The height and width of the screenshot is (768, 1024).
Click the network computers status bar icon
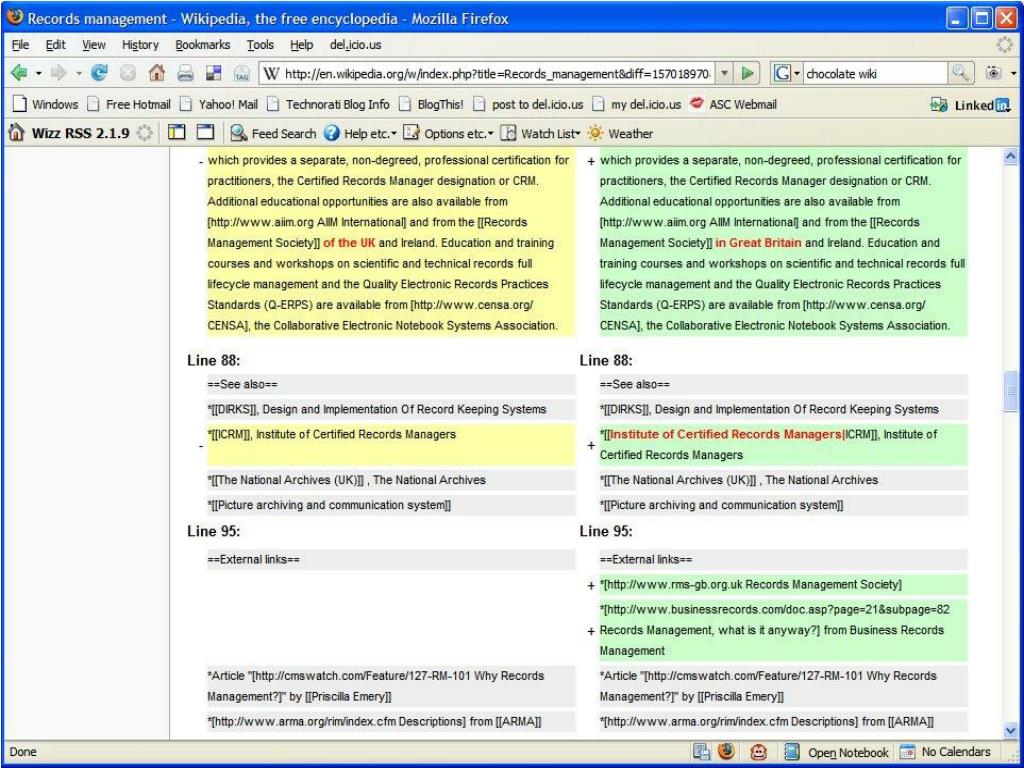(x=702, y=752)
